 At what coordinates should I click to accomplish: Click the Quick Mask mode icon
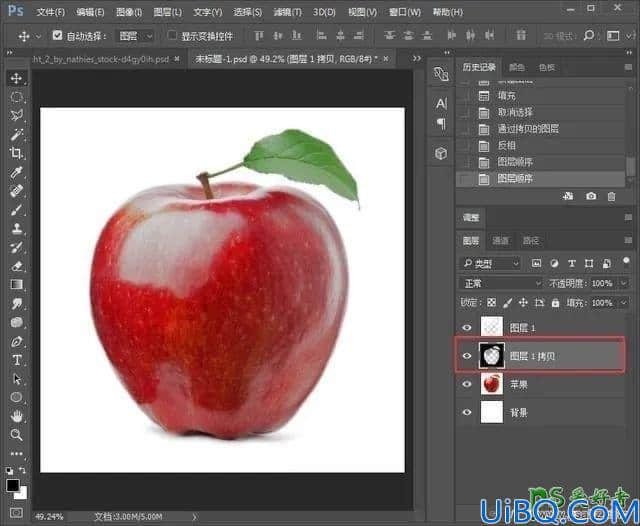click(16, 513)
